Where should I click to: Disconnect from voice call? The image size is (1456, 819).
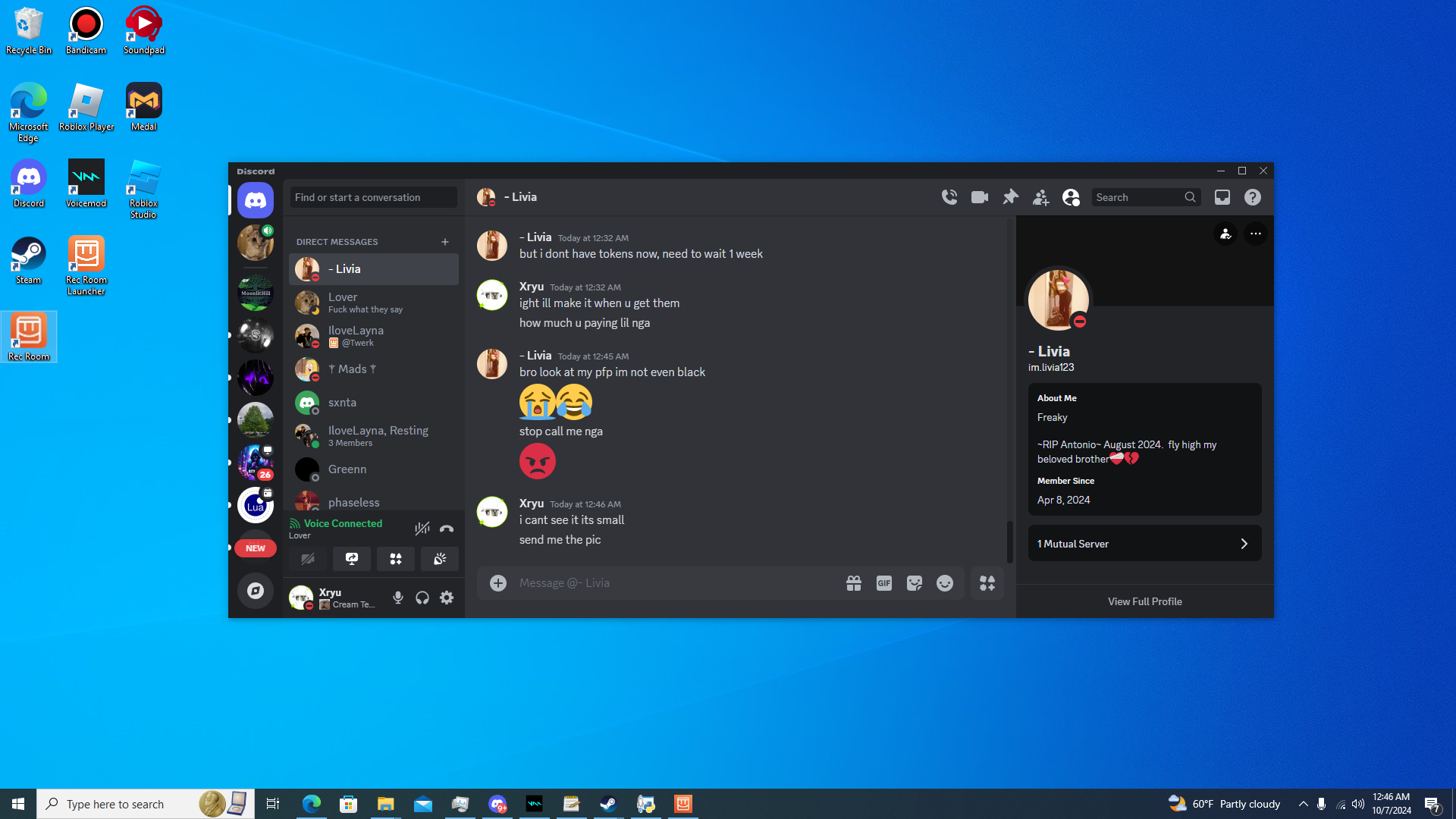tap(447, 529)
